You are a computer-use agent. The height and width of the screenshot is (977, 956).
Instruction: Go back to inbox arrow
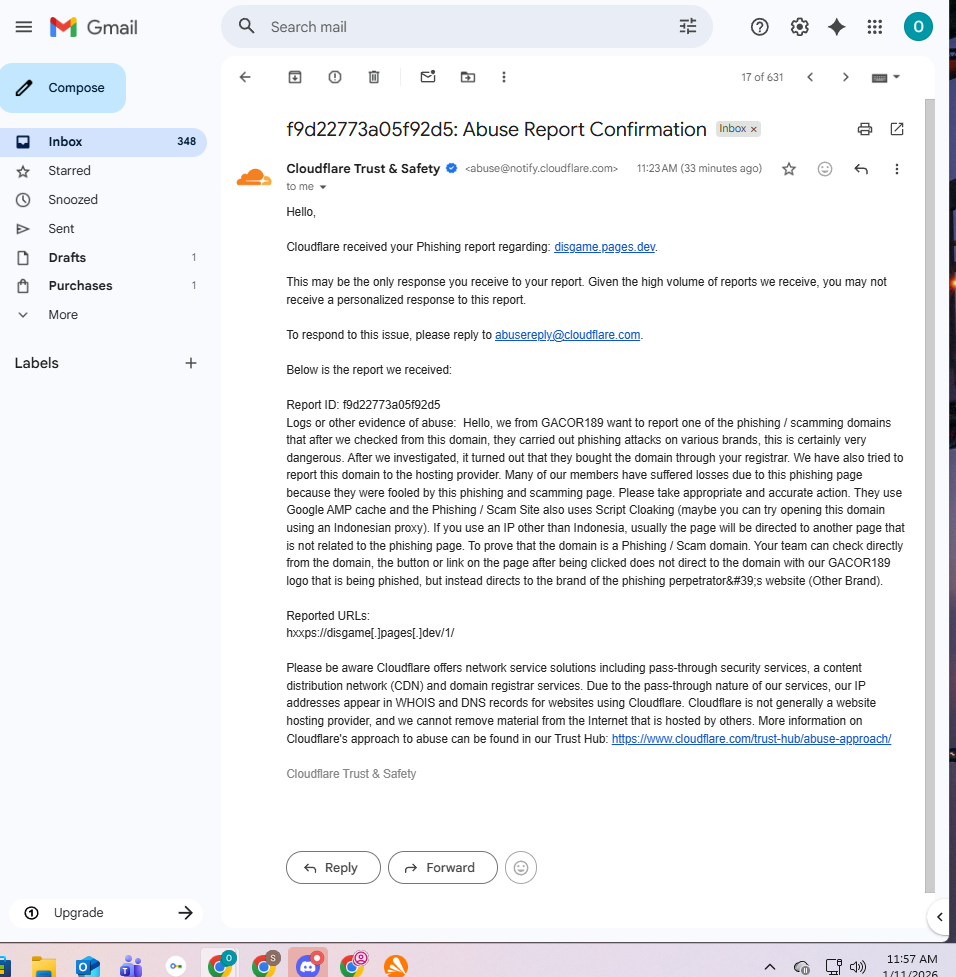point(245,77)
